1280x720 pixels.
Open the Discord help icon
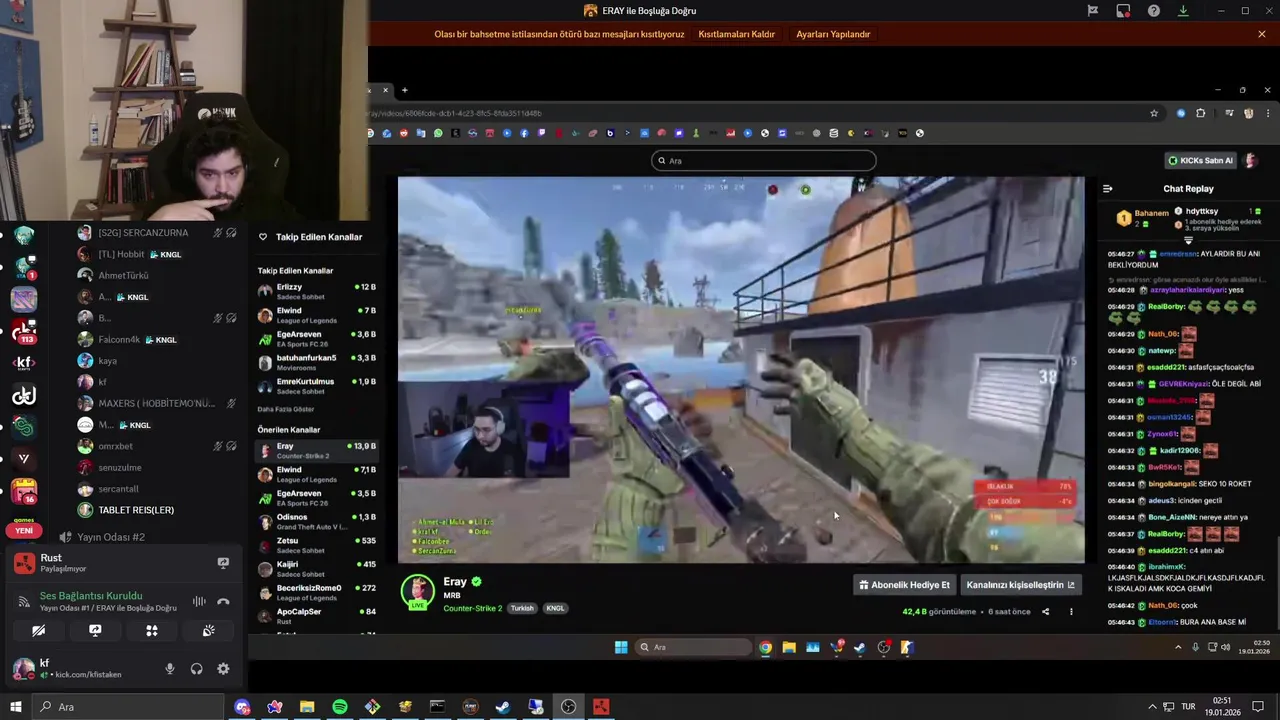[1154, 11]
